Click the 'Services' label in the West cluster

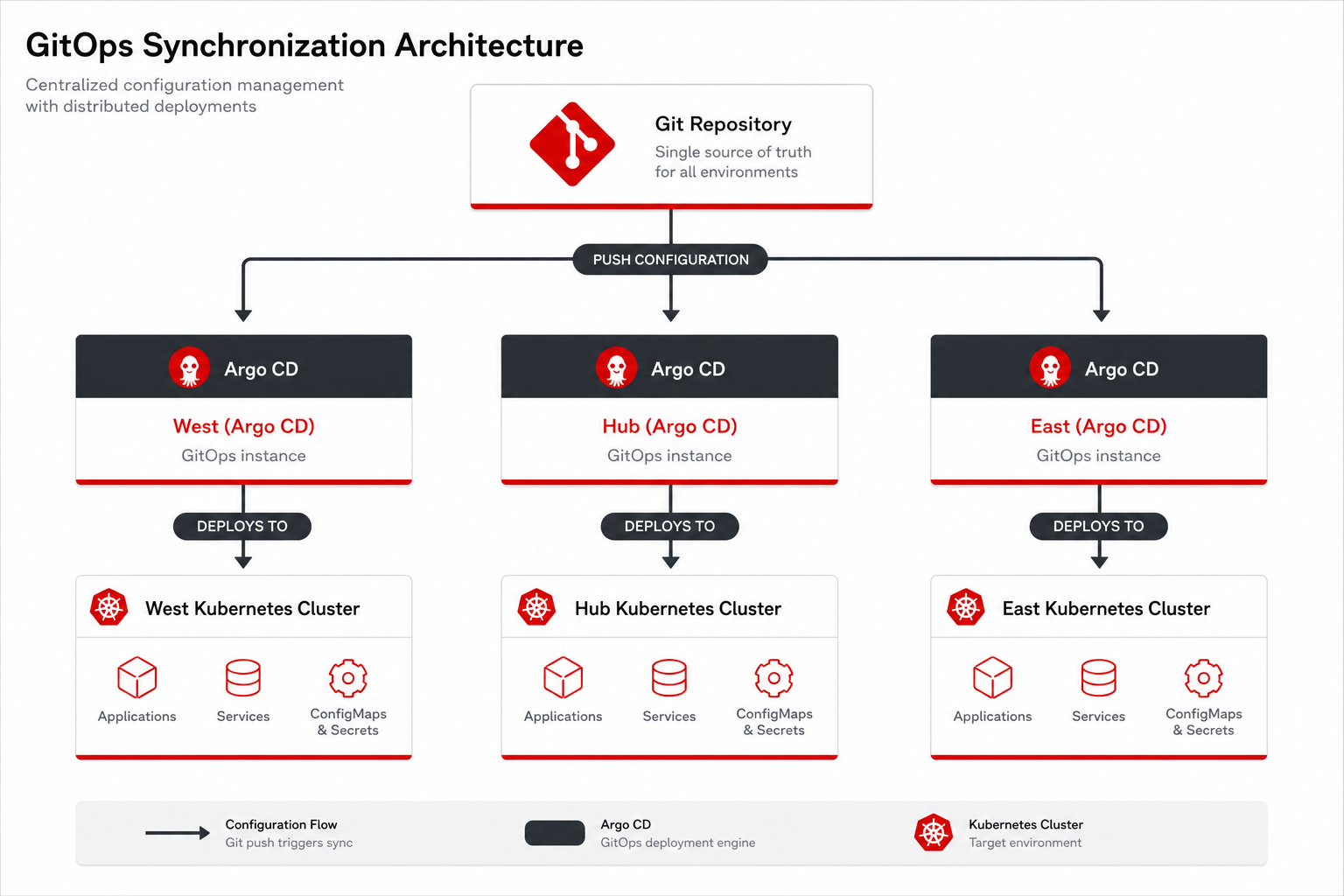click(243, 717)
